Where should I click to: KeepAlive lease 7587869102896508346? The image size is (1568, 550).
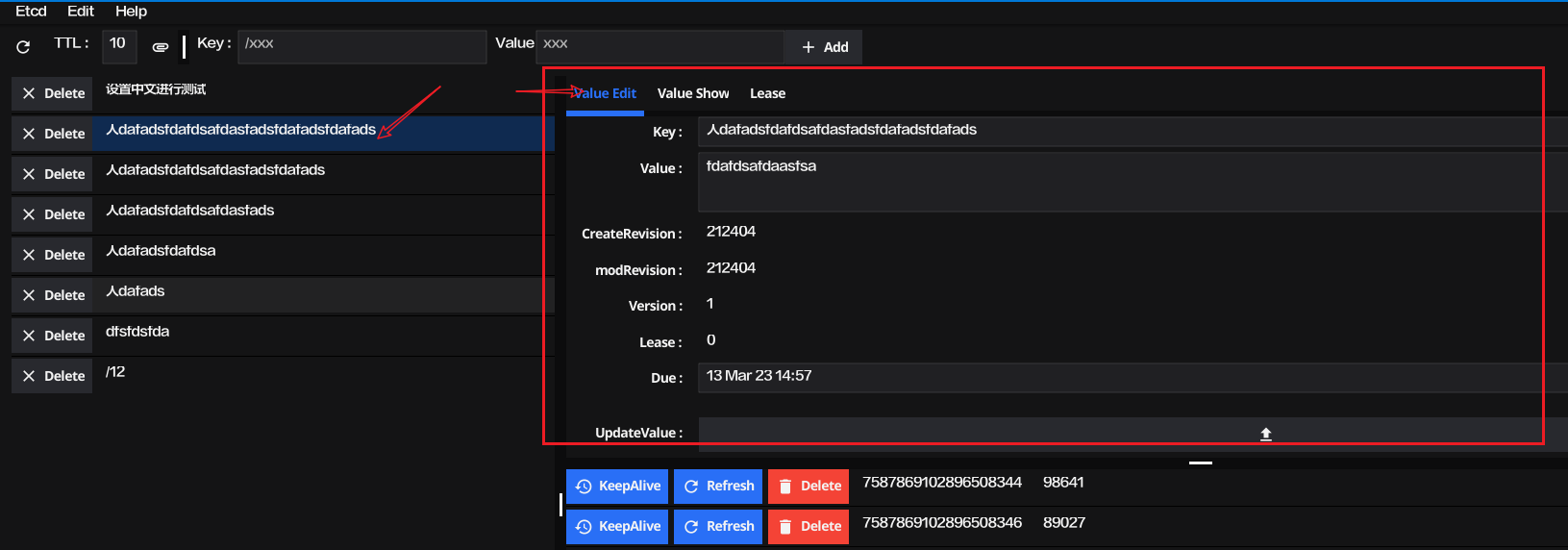pos(617,527)
